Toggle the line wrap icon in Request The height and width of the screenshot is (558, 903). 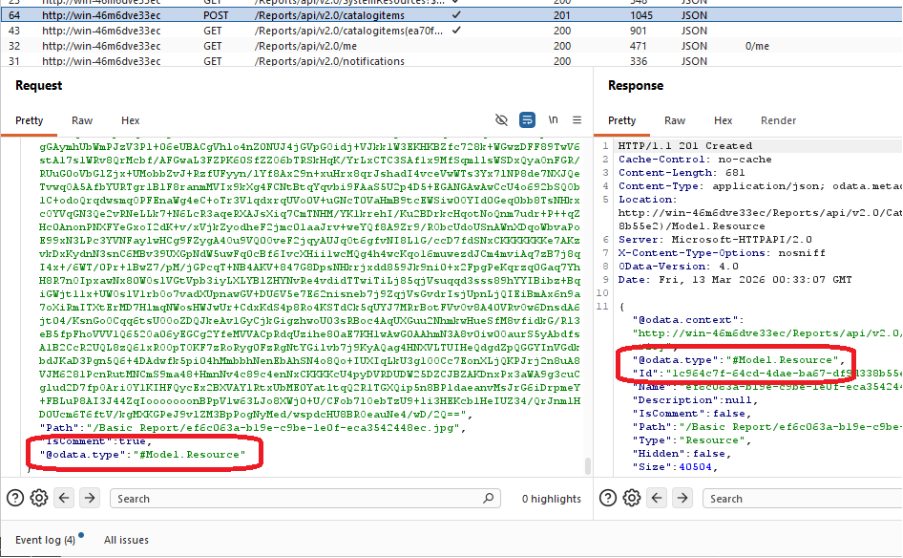527,120
